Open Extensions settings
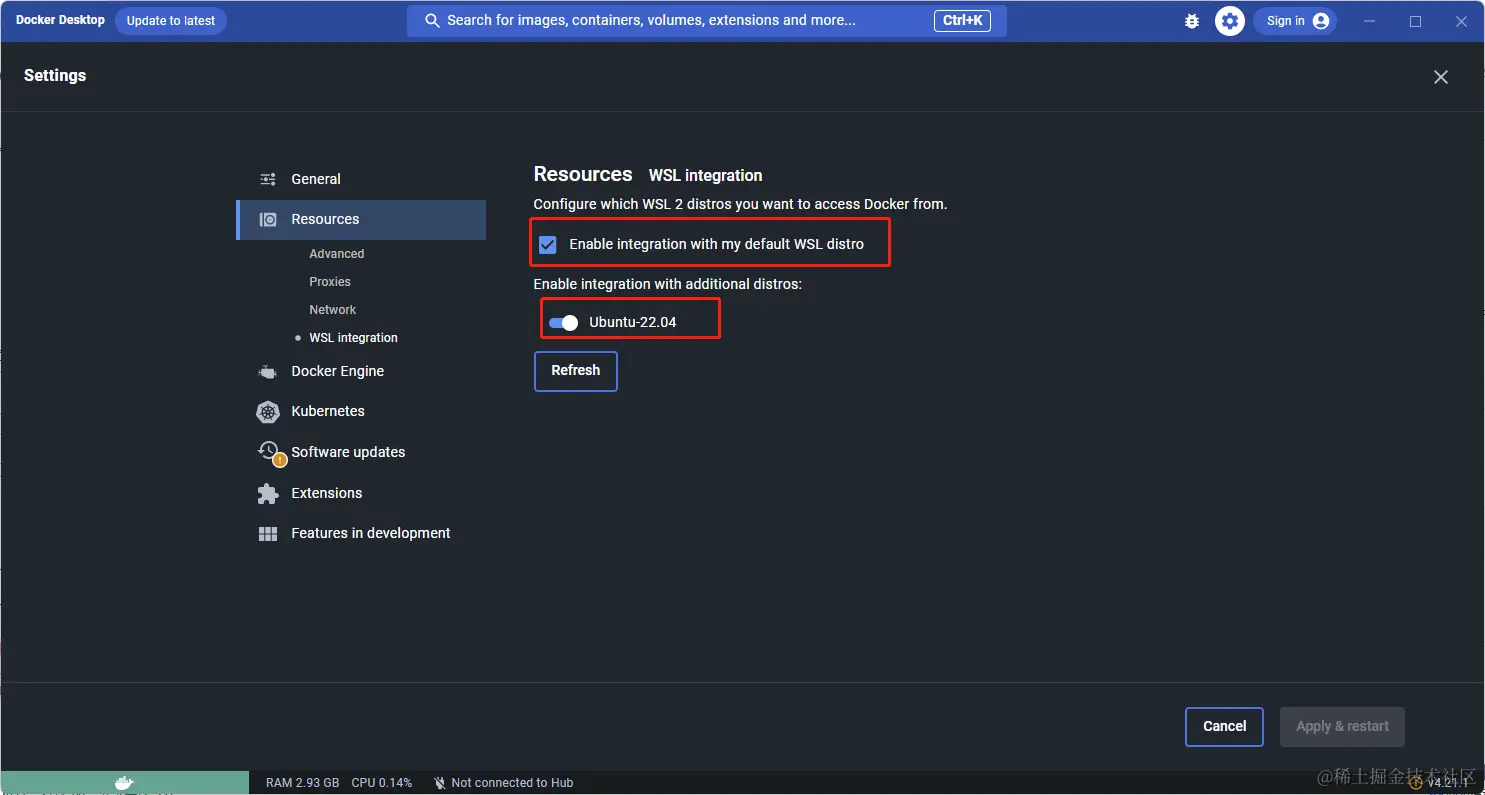This screenshot has width=1485, height=795. [x=327, y=493]
